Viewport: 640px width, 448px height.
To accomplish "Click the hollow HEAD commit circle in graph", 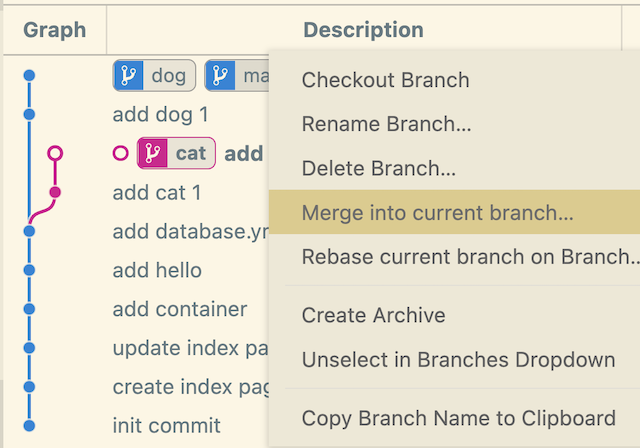I will click(x=55, y=153).
